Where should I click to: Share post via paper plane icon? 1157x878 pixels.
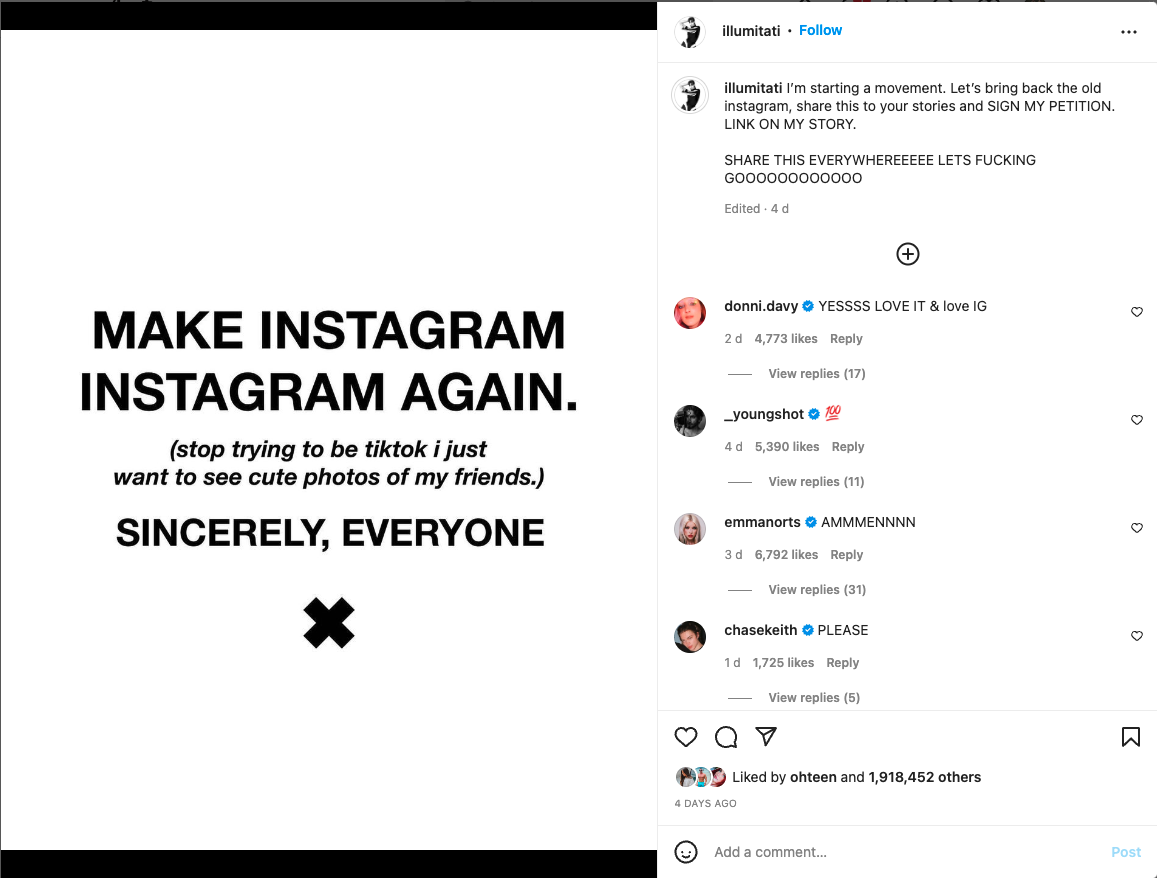(x=766, y=737)
